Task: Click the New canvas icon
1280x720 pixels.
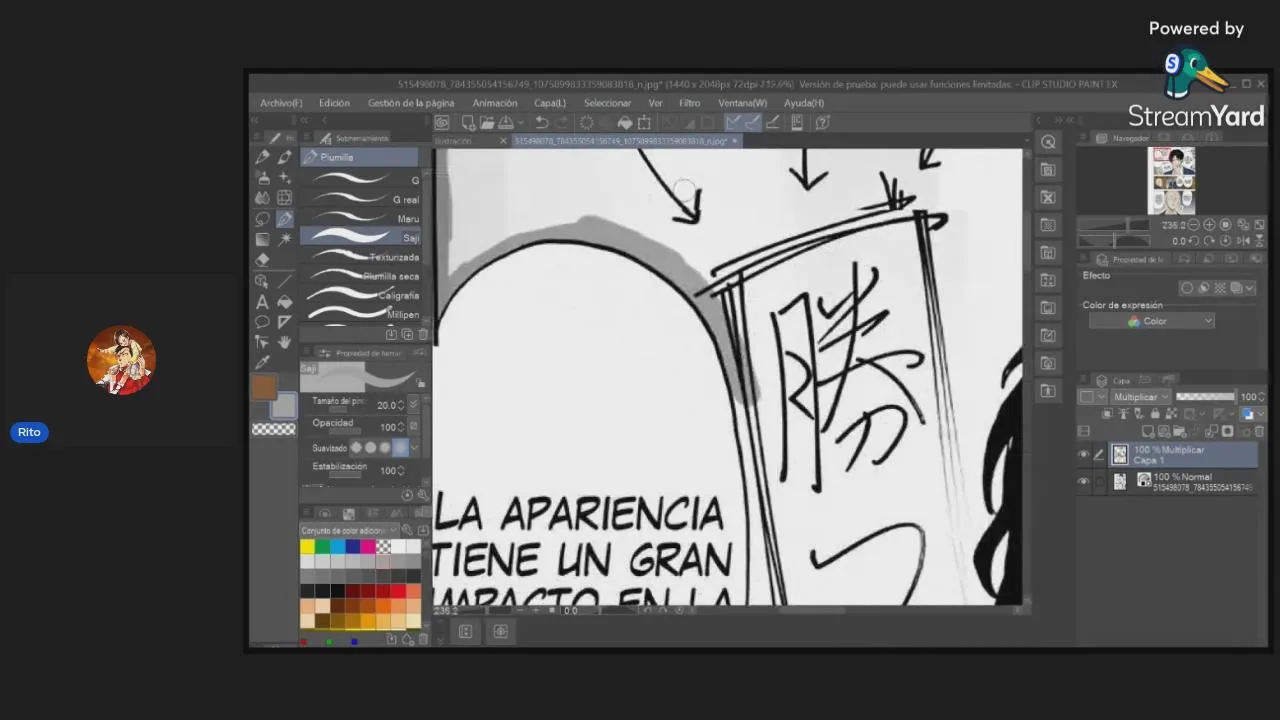Action: 467,122
